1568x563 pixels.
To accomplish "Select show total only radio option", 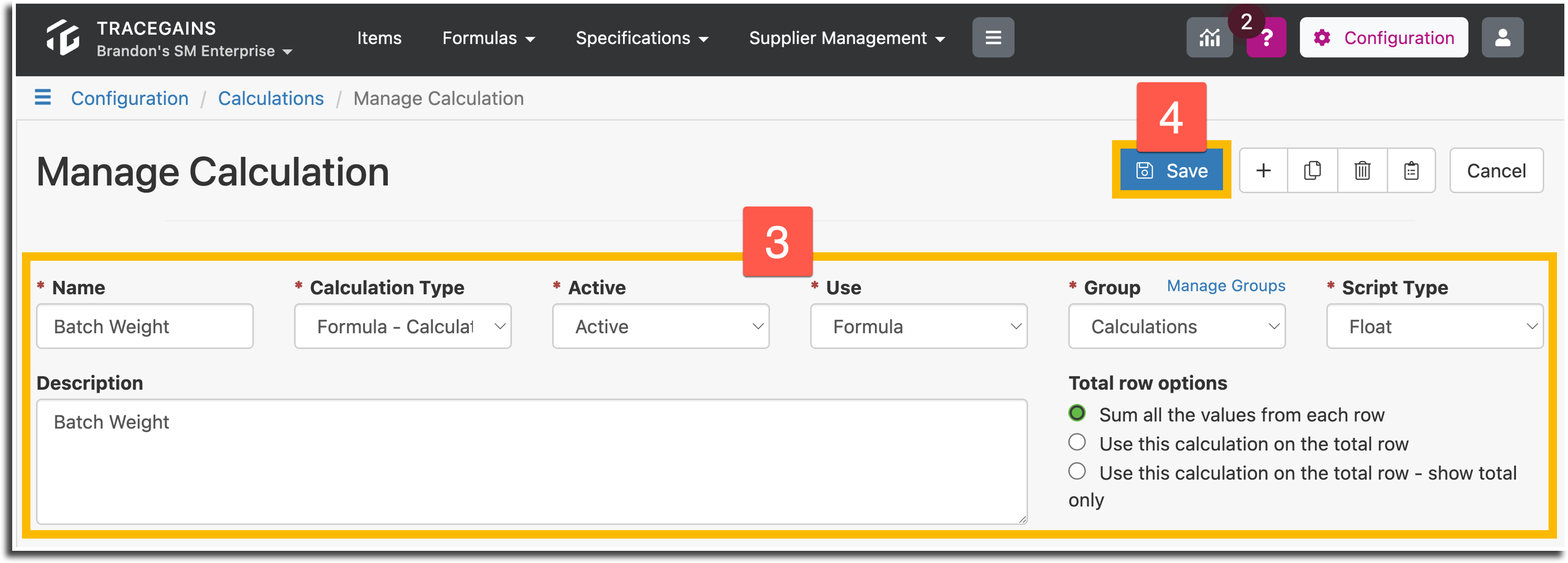I will pyautogui.click(x=1077, y=472).
